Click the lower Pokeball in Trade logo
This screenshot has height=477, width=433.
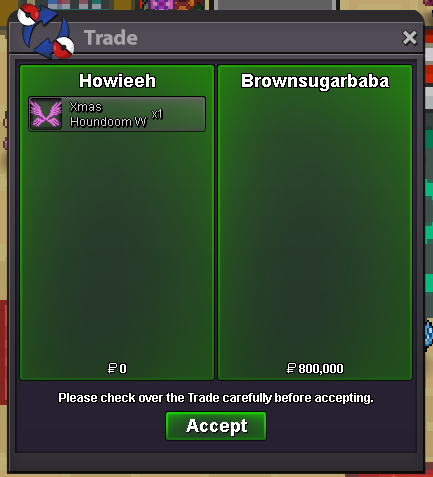pyautogui.click(x=64, y=47)
